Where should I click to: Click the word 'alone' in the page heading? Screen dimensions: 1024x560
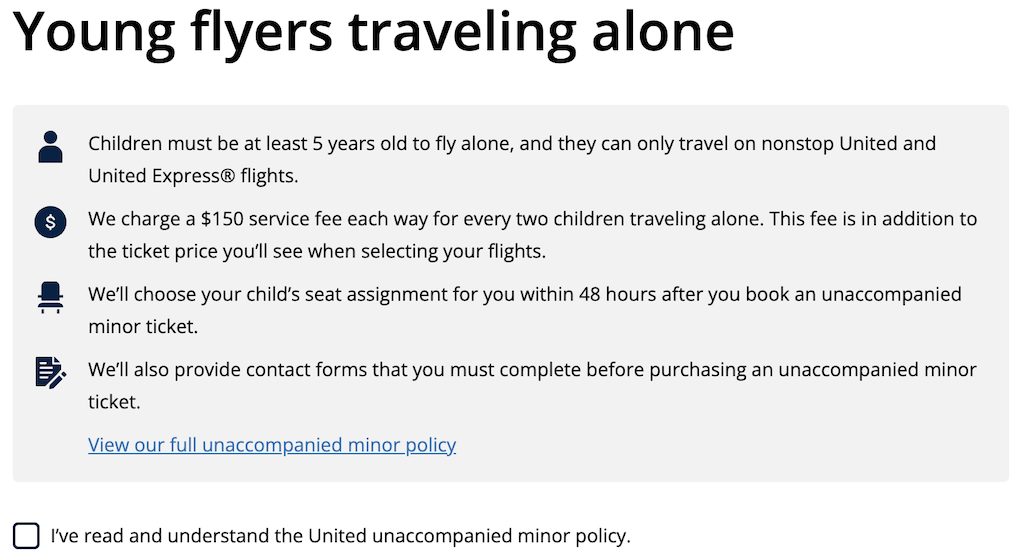click(x=663, y=31)
